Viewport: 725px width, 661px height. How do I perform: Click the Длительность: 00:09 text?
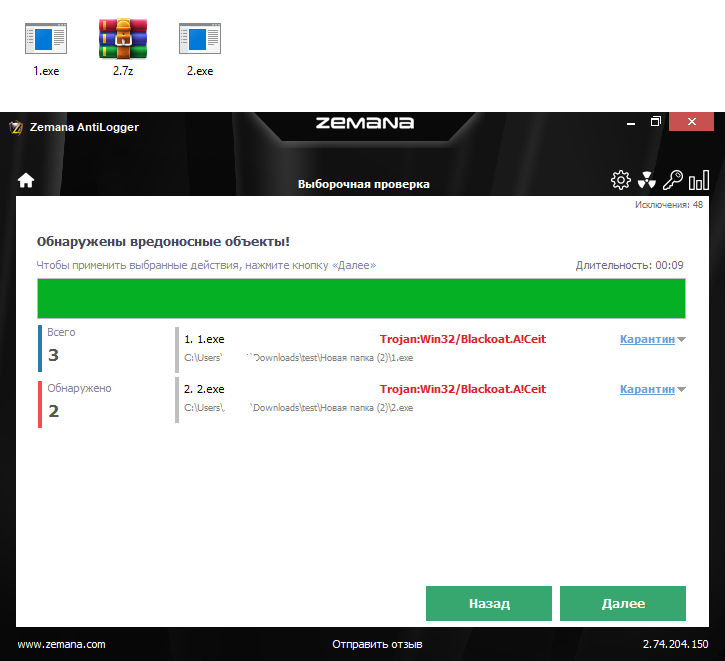pyautogui.click(x=629, y=265)
